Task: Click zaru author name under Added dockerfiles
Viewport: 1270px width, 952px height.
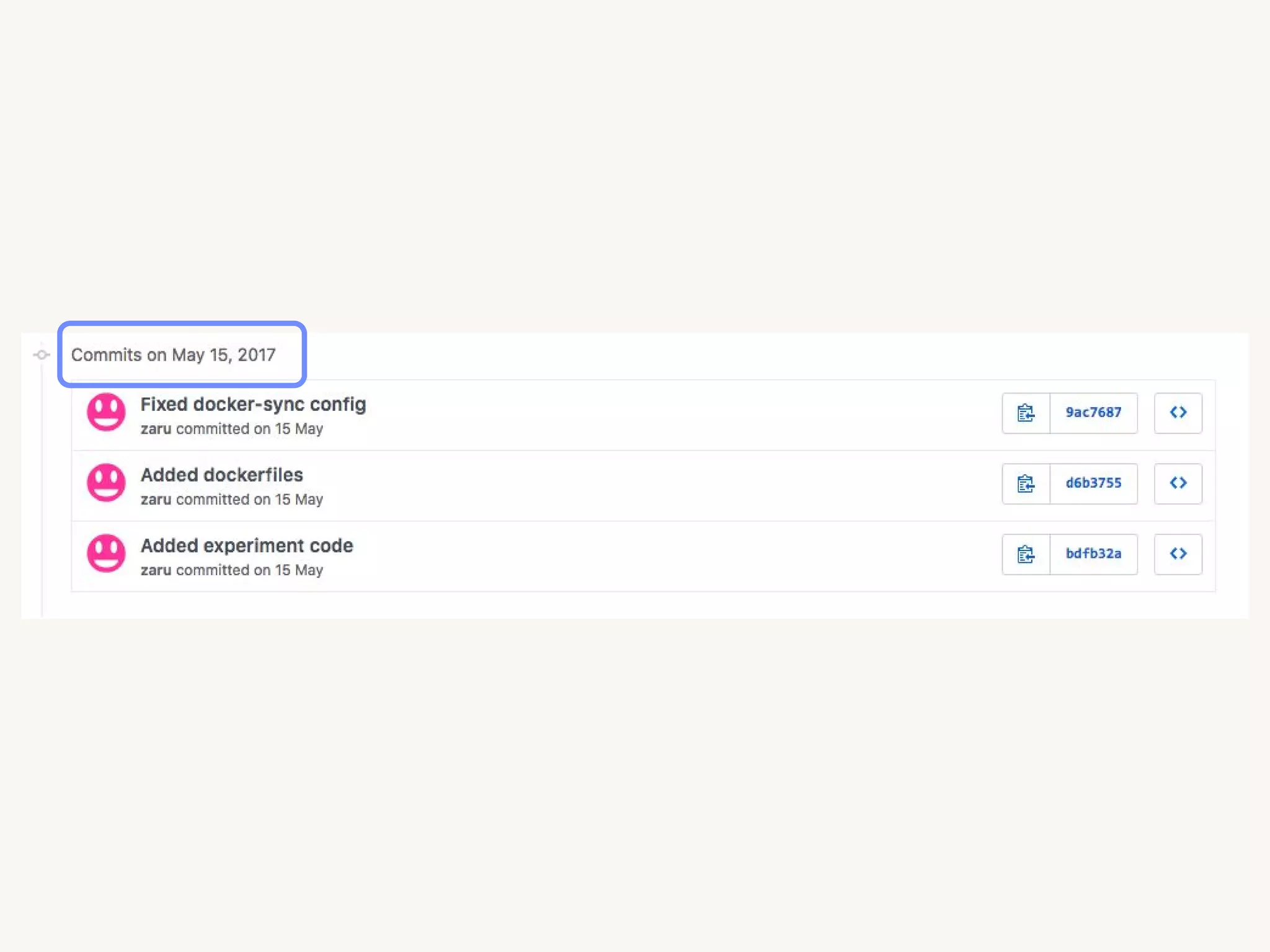Action: [x=156, y=500]
